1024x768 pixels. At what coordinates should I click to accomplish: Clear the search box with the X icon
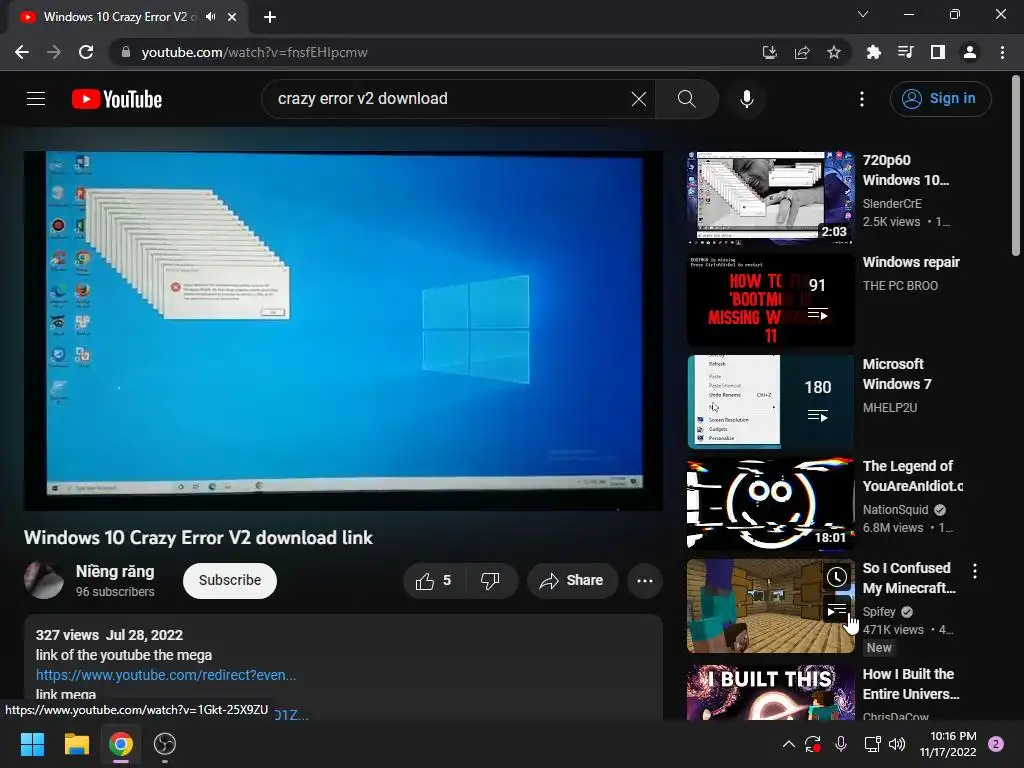[x=639, y=99]
